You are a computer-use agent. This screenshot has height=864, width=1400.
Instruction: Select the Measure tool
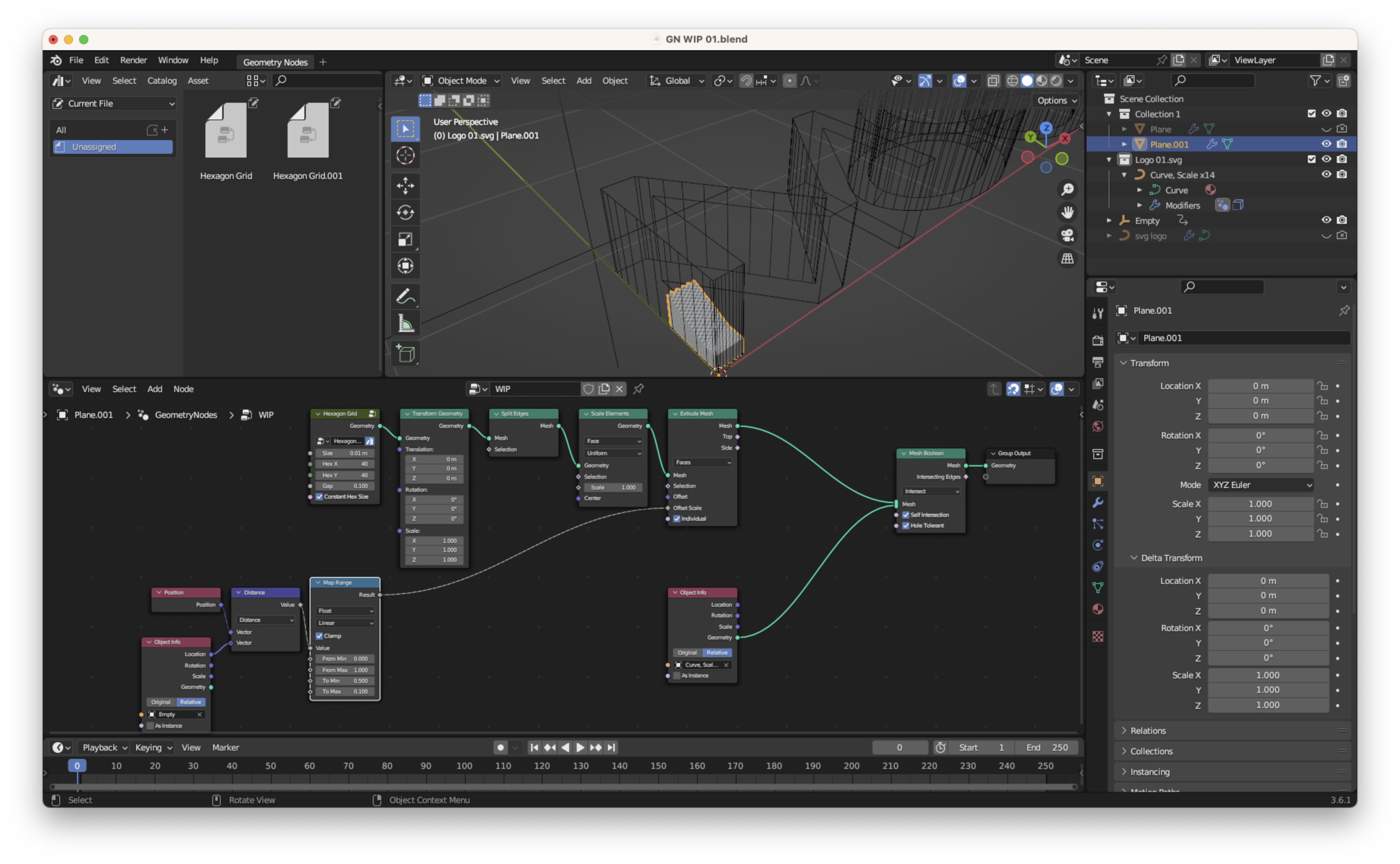pos(406,324)
